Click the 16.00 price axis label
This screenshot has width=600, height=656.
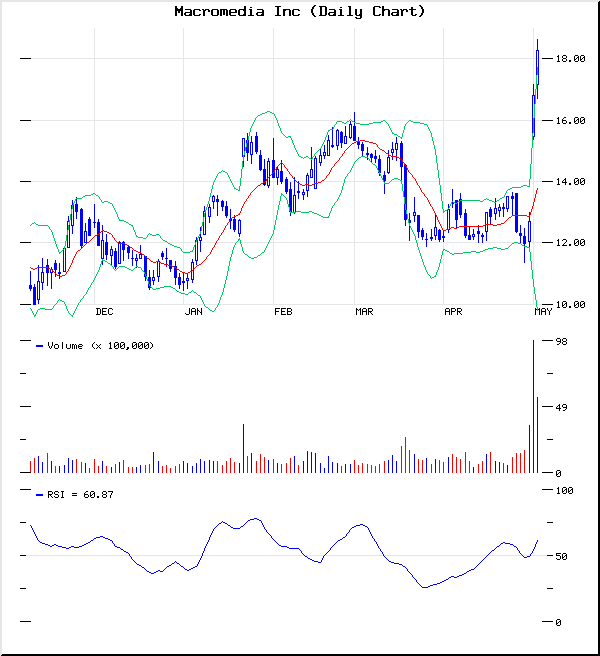click(570, 120)
